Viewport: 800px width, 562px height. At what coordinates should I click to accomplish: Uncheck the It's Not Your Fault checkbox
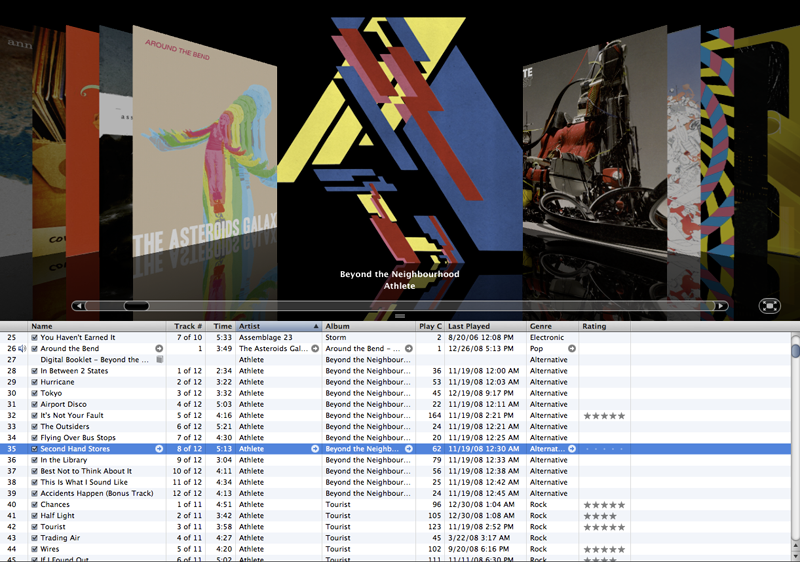pyautogui.click(x=35, y=416)
